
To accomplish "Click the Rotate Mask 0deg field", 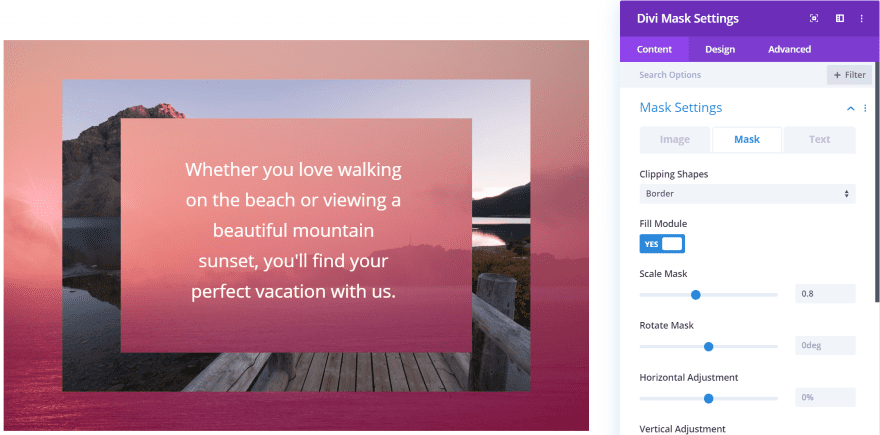I will (x=825, y=345).
